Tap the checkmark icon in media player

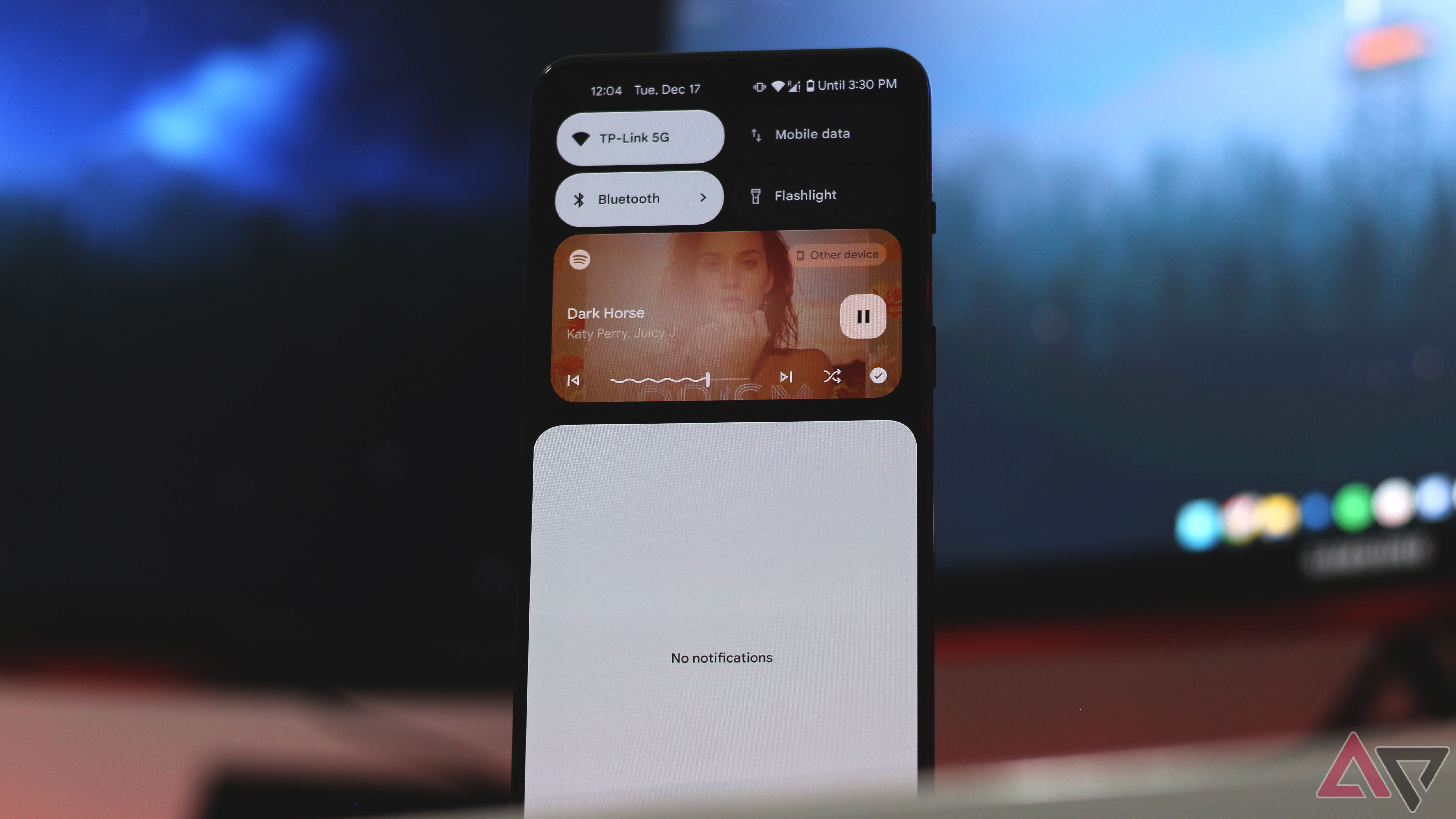point(878,376)
